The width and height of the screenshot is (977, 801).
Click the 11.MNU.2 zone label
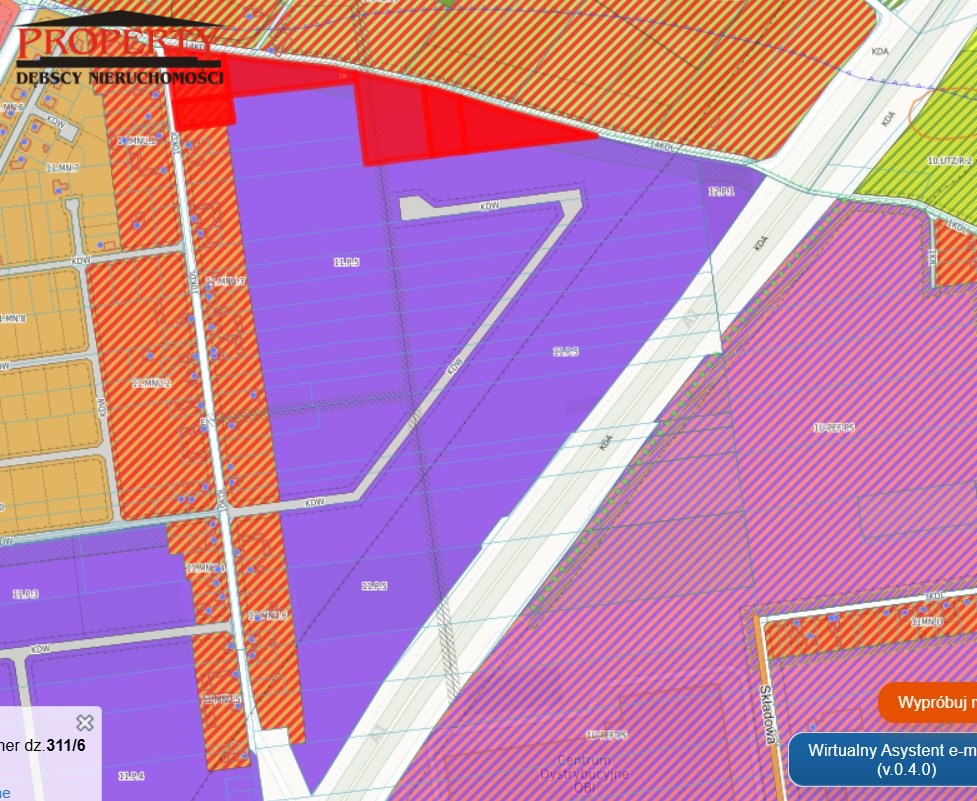pos(151,383)
